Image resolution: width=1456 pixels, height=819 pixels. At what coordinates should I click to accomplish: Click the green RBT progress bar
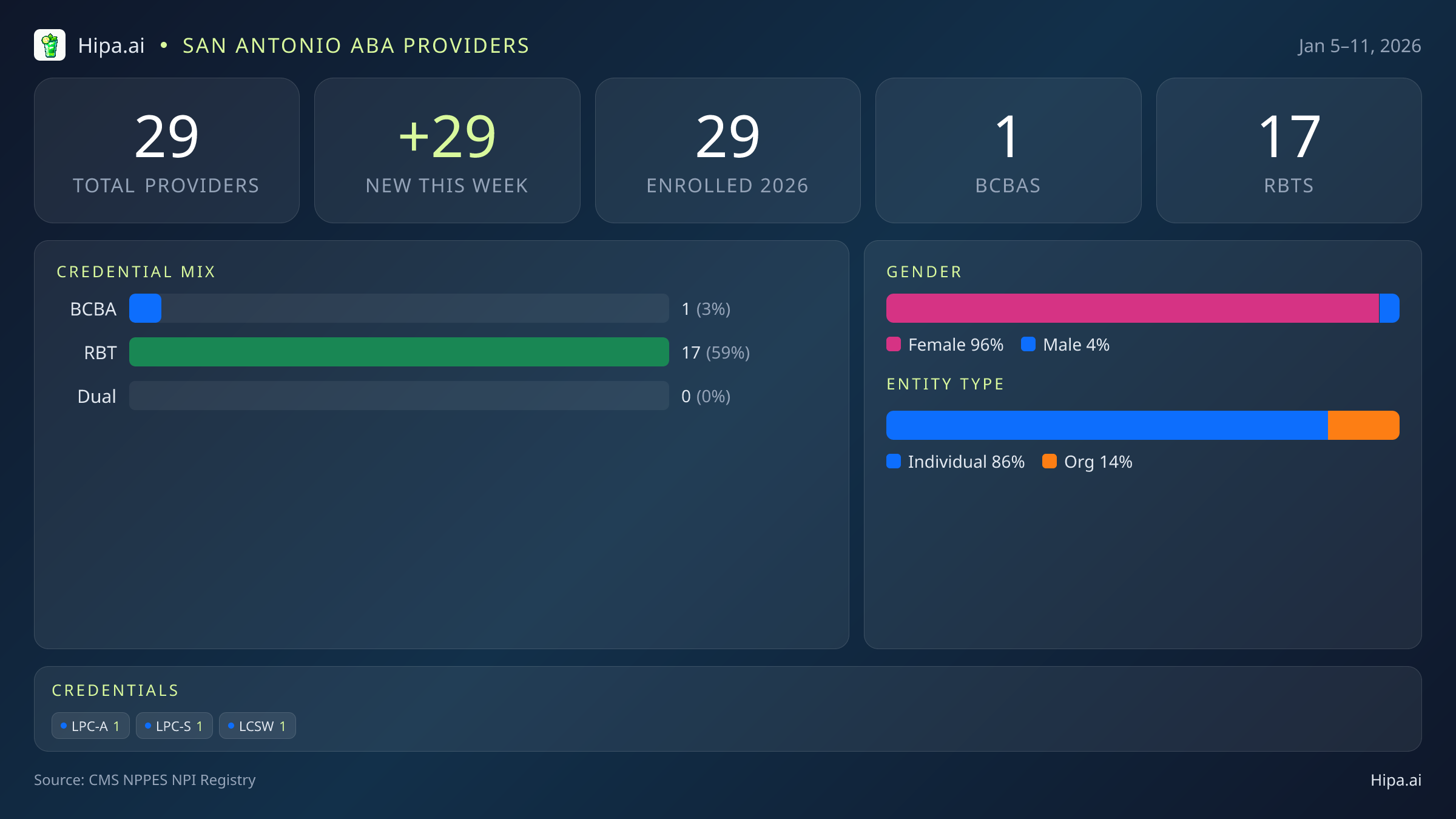(x=399, y=352)
